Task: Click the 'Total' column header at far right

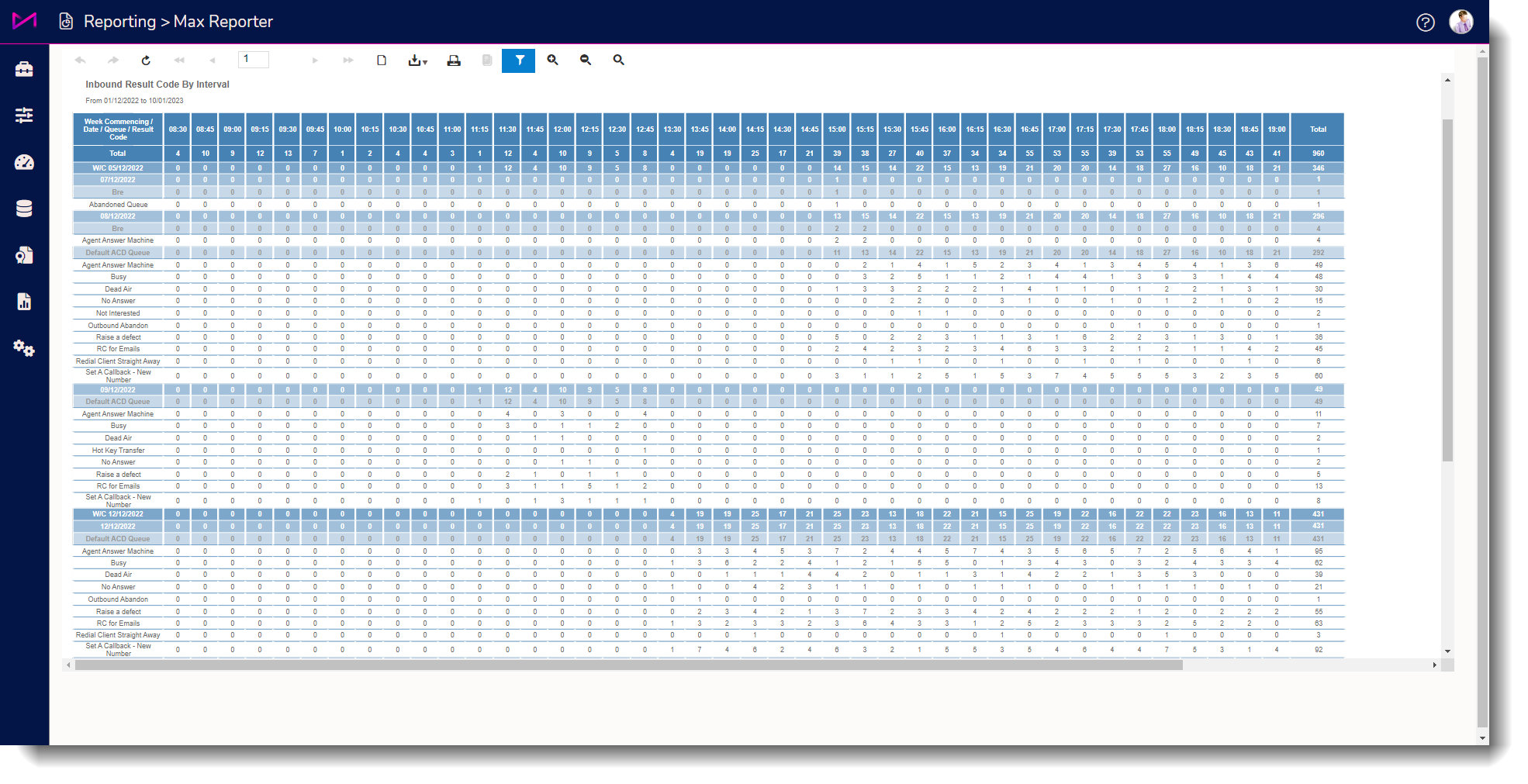Action: (x=1318, y=130)
